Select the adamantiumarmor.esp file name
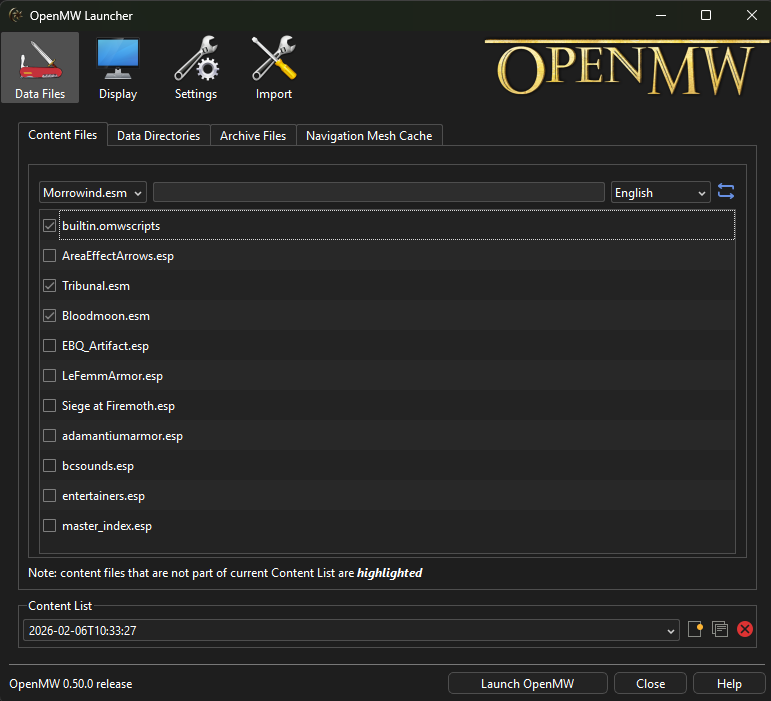The width and height of the screenshot is (771, 701). click(x=122, y=436)
